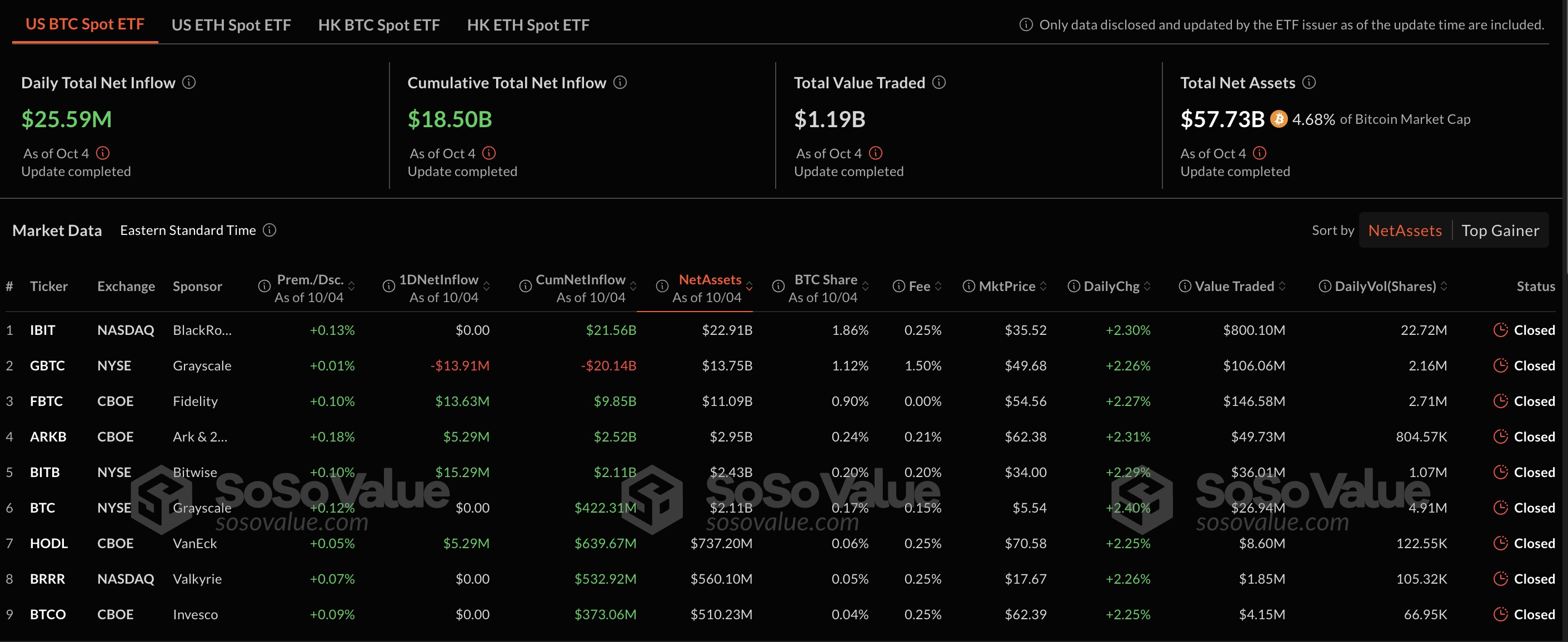Click the closed-market clock icon in BRRR row
Screen dimensions: 1568x642
tap(1500, 579)
